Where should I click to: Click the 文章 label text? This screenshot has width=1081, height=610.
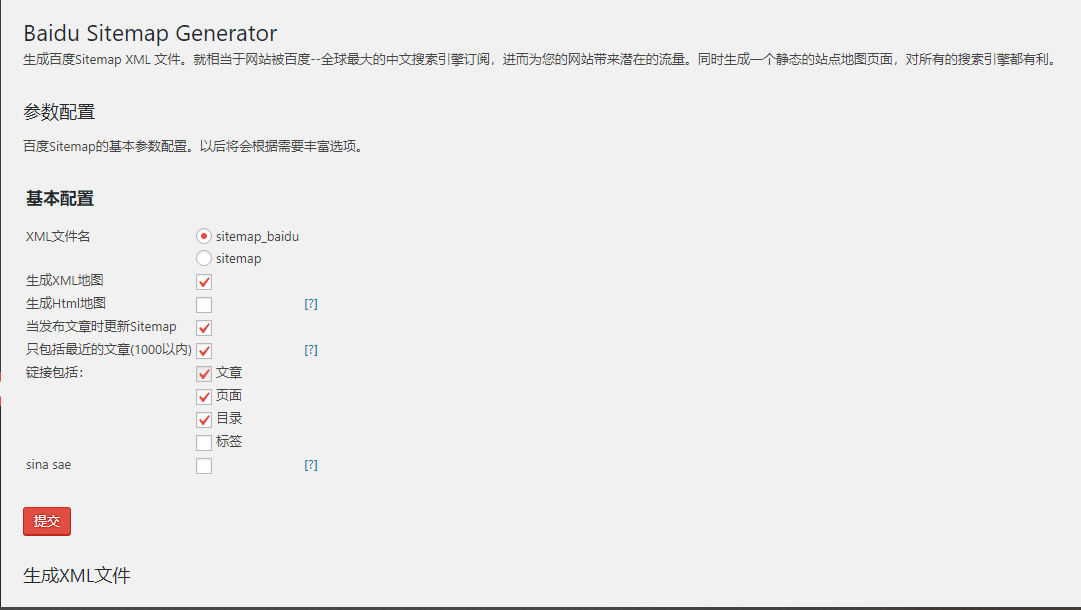click(x=229, y=373)
